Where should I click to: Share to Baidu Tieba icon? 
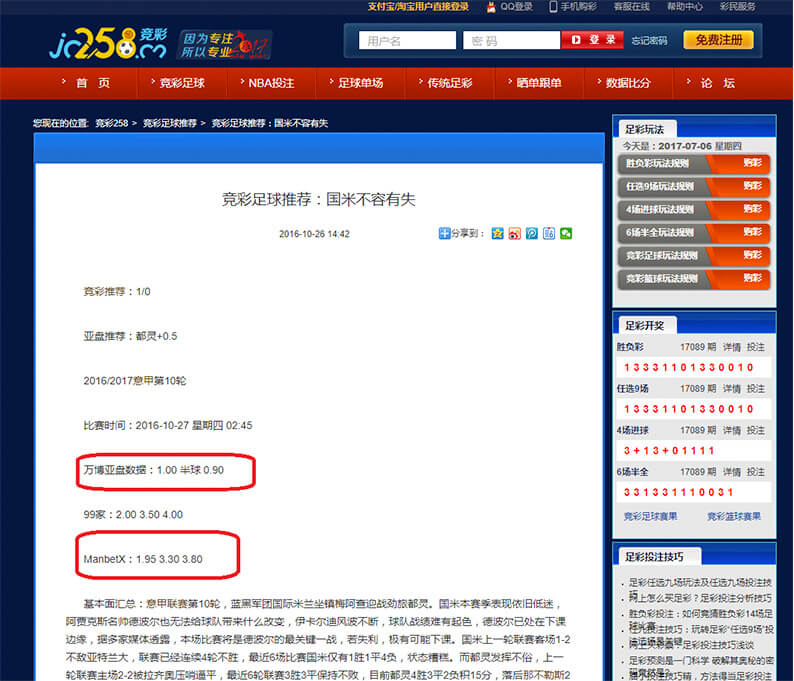click(x=549, y=233)
